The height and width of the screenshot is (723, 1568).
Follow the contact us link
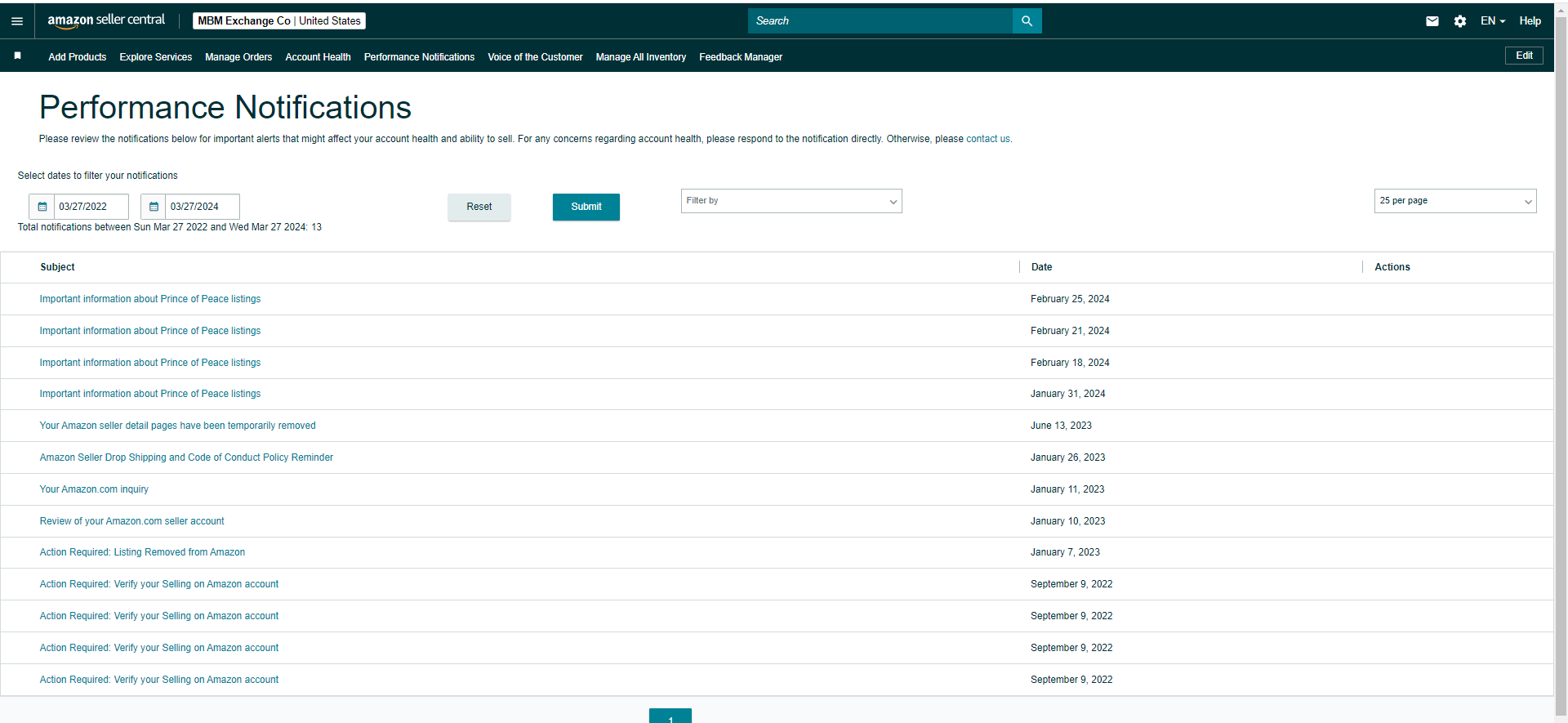[988, 139]
